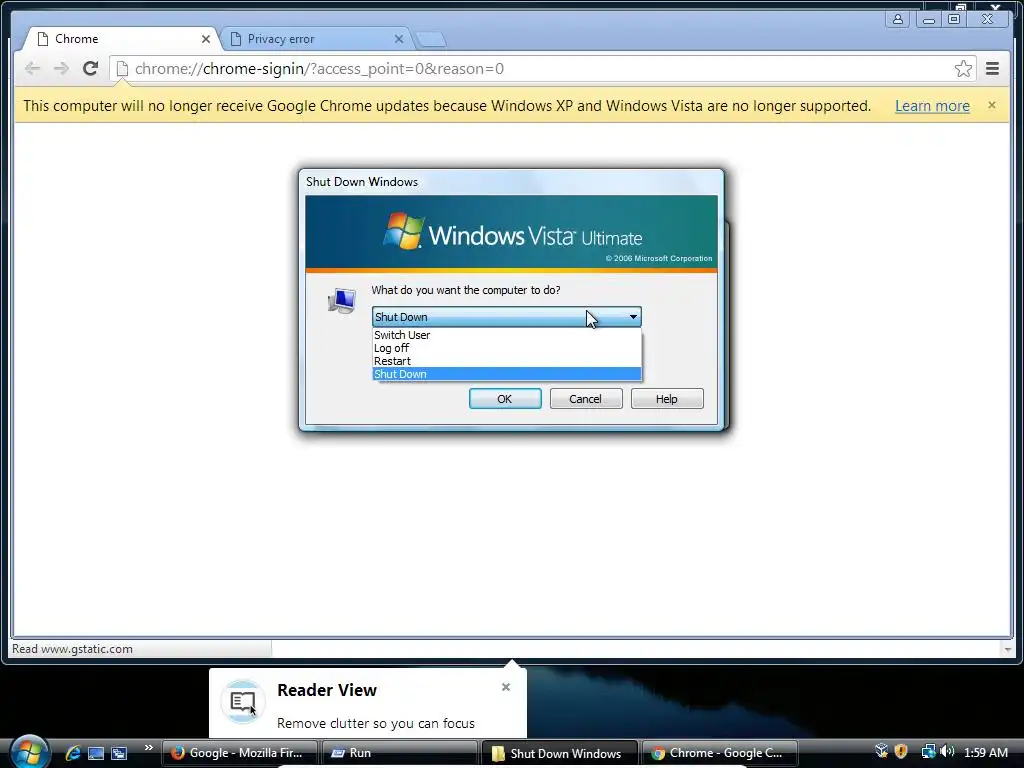This screenshot has width=1024, height=768.
Task: Click the first system tray icon
Action: [882, 751]
